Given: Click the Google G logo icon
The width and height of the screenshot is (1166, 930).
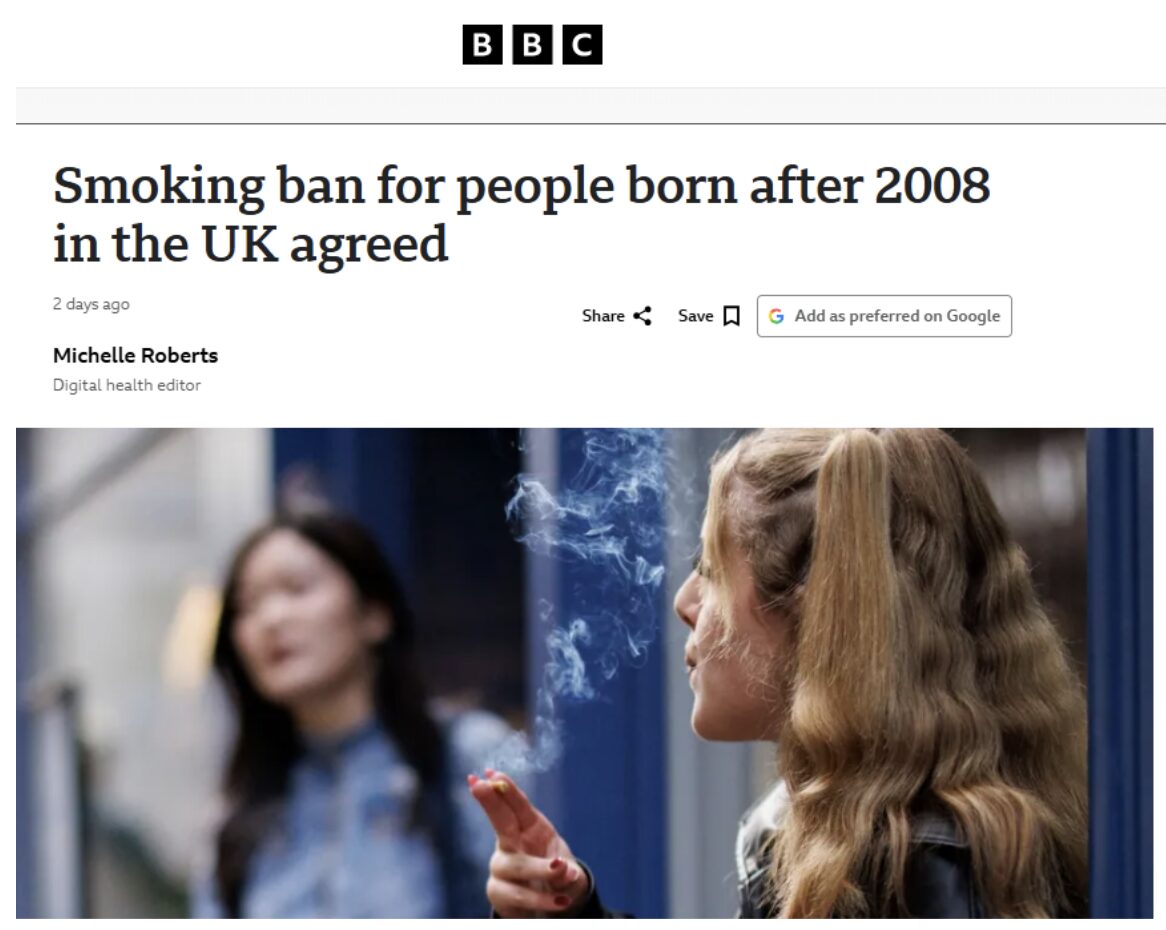Looking at the screenshot, I should point(776,316).
